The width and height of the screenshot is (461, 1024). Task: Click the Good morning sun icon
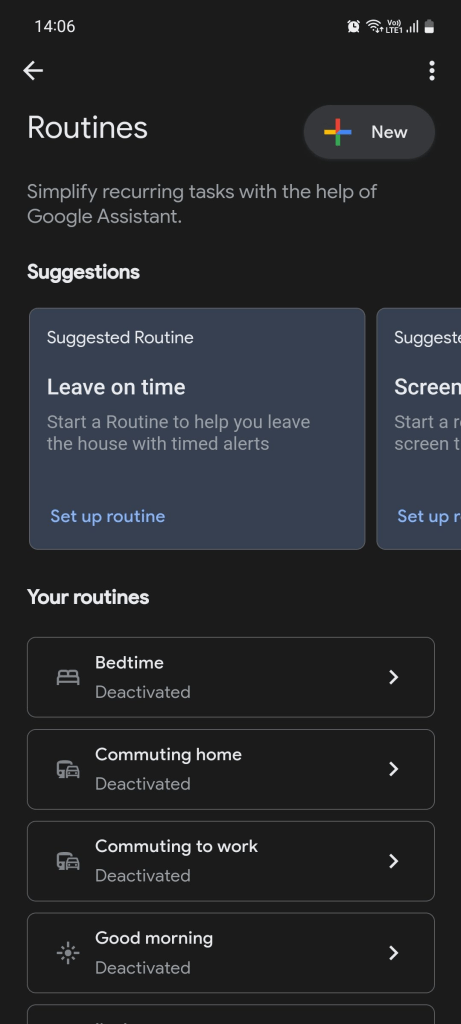pos(68,953)
